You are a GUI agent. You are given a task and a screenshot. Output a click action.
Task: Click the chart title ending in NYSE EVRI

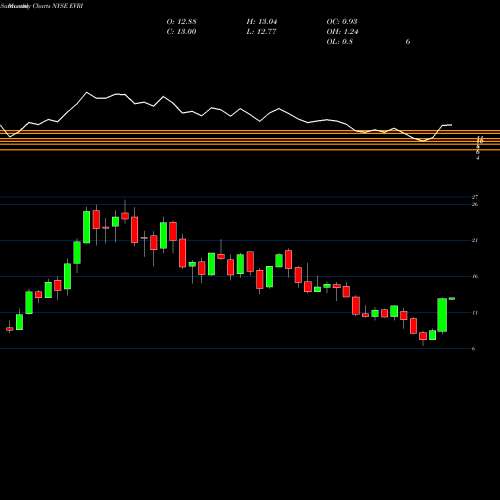pyautogui.click(x=42, y=6)
